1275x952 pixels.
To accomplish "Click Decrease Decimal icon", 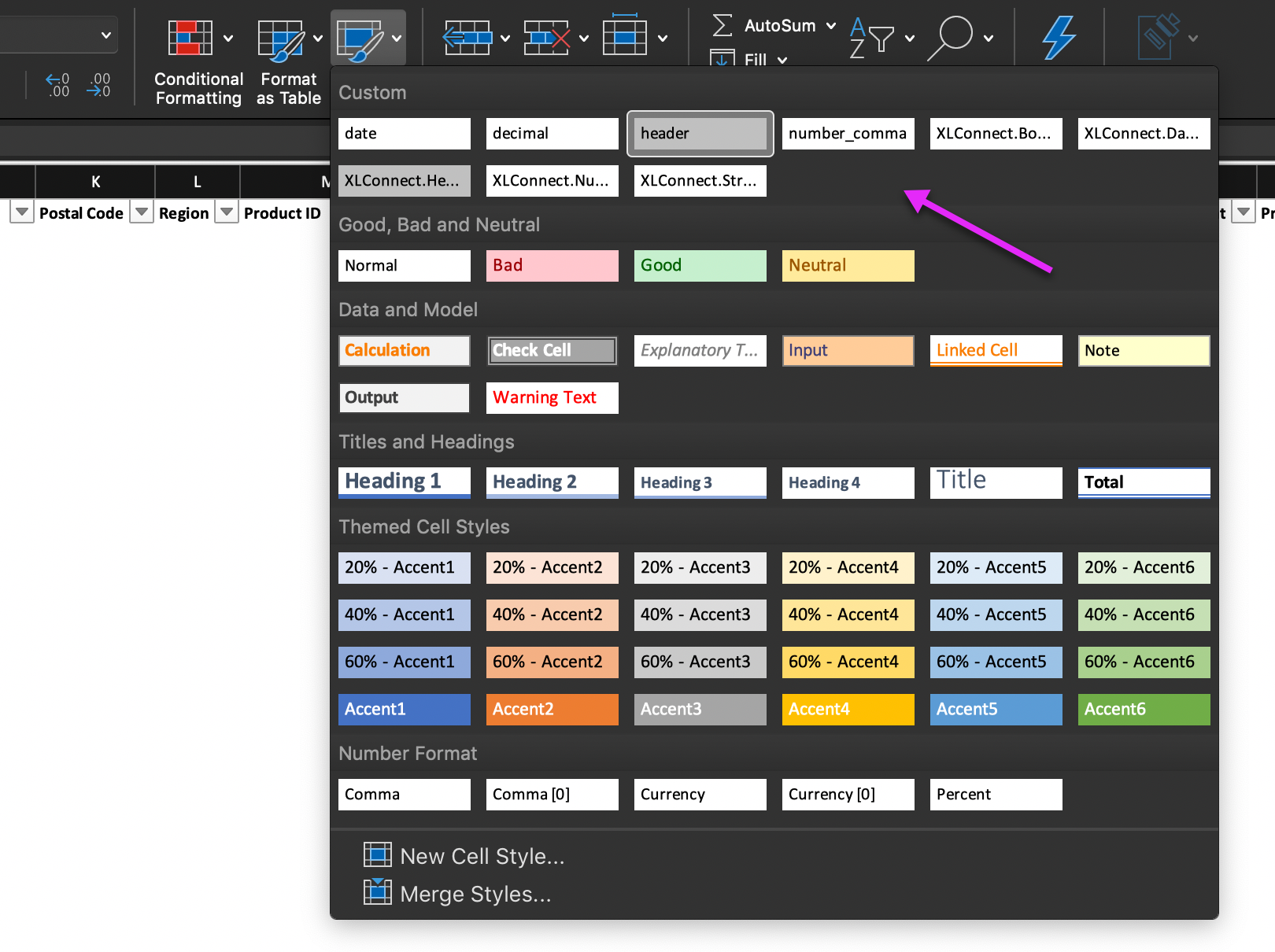I will (99, 84).
